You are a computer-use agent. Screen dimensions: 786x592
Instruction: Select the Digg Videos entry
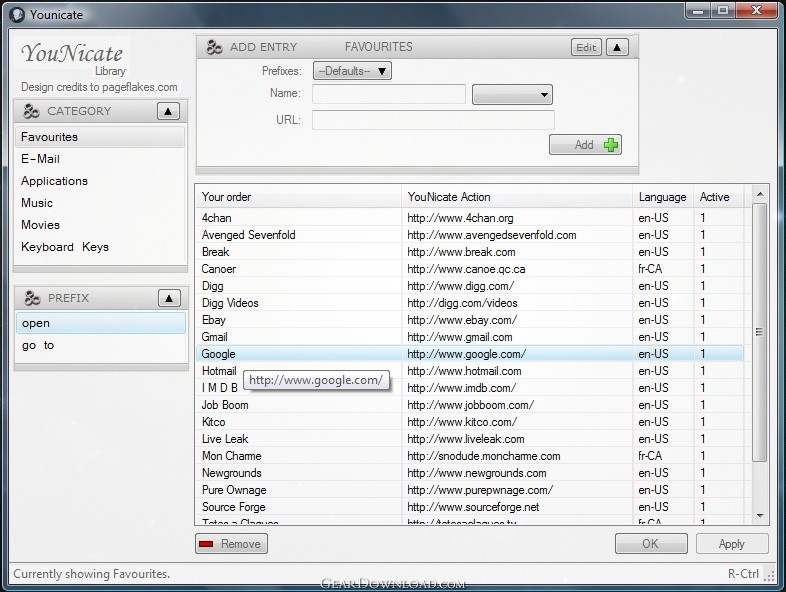pyautogui.click(x=470, y=303)
